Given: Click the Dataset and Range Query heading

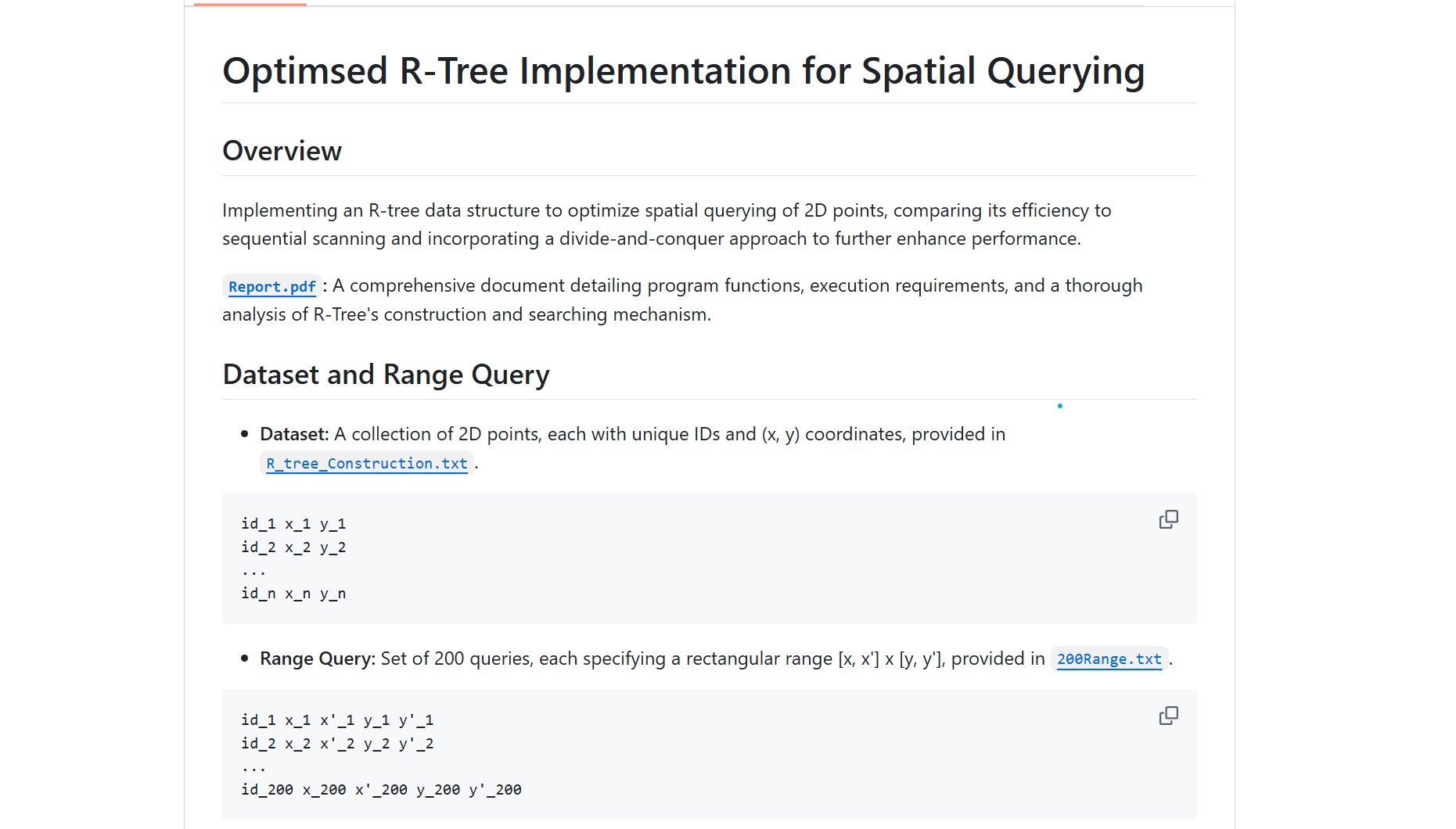Looking at the screenshot, I should click(386, 375).
